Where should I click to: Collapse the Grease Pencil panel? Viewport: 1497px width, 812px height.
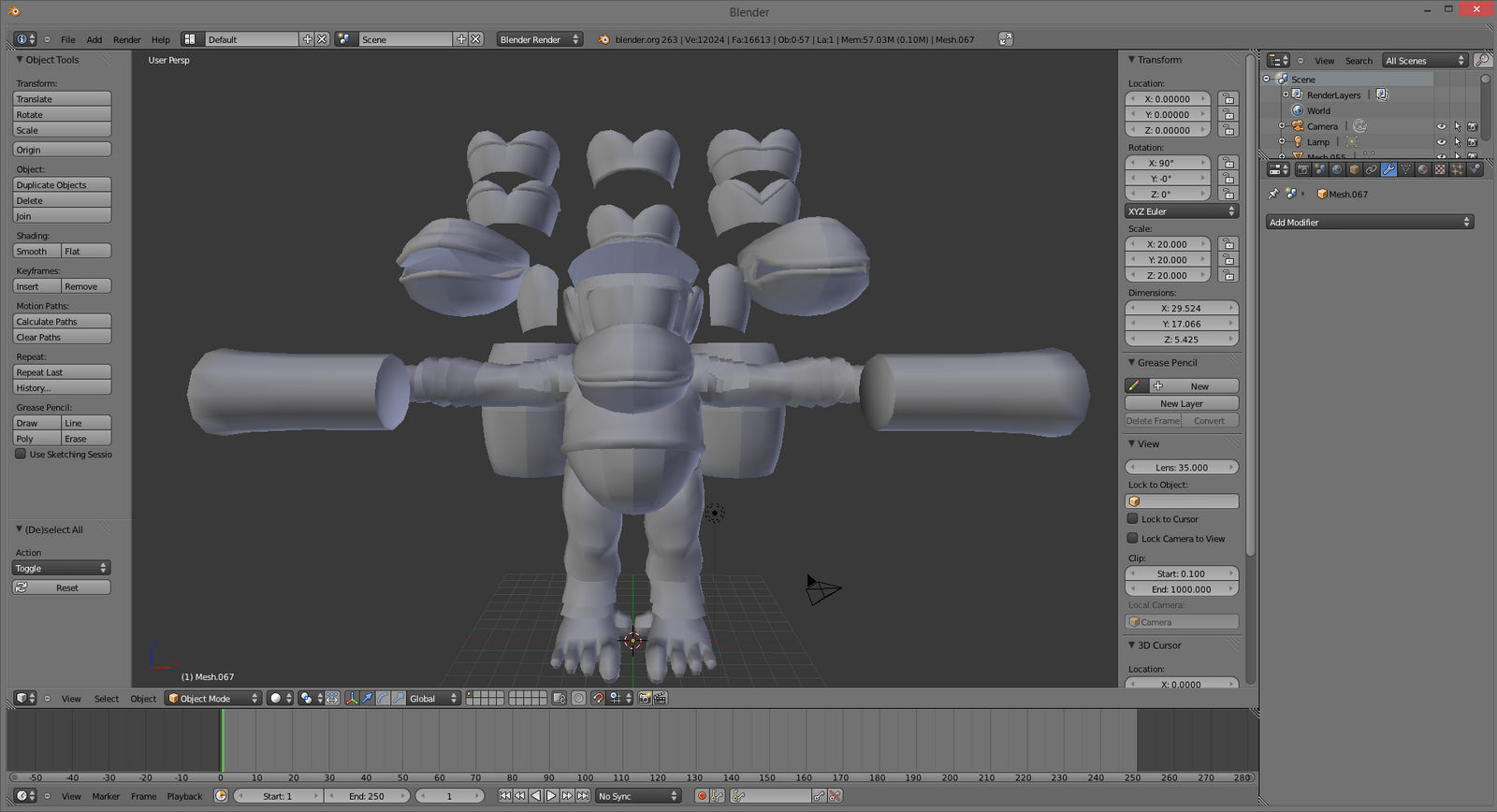click(1131, 362)
